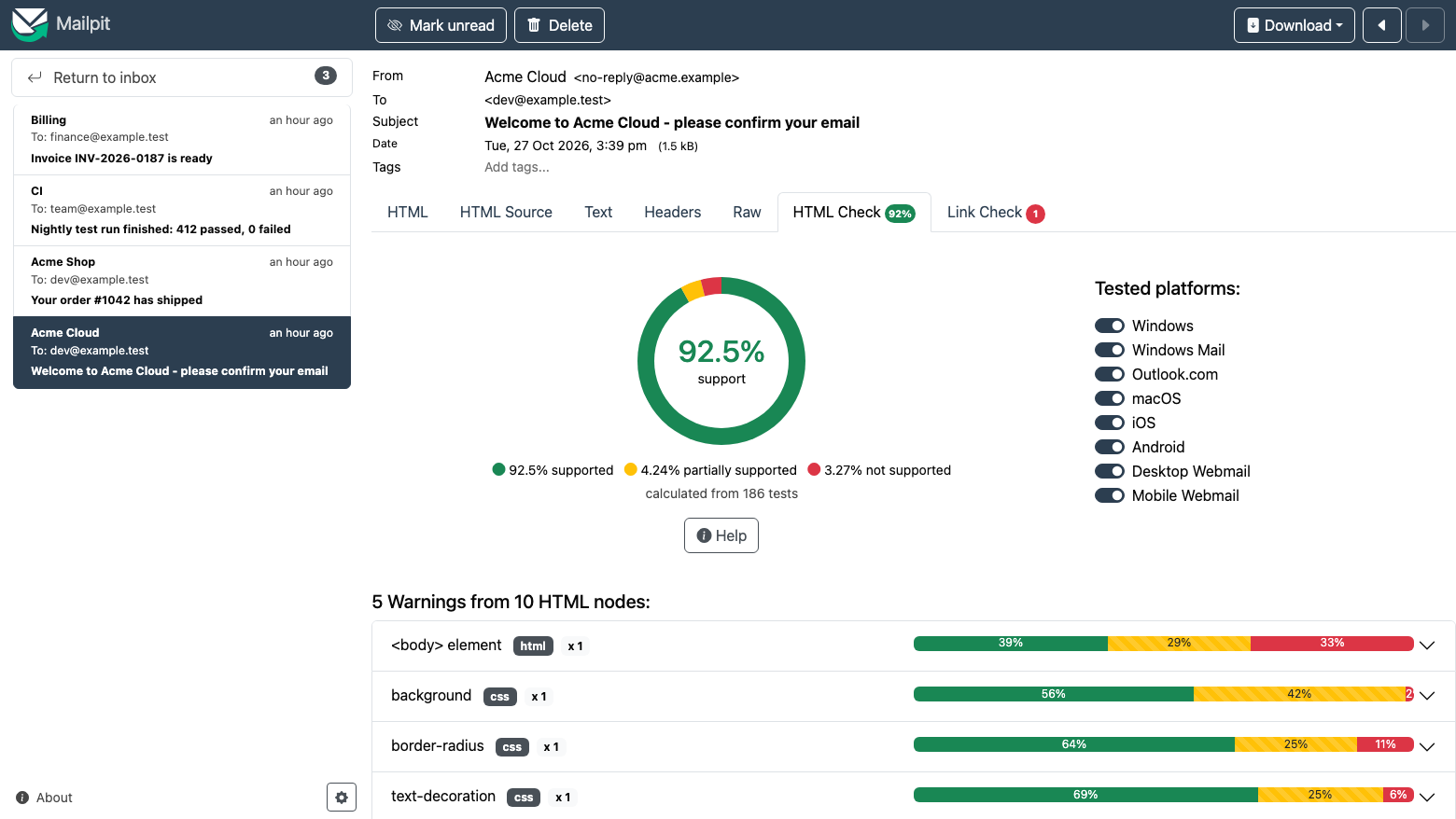The image size is (1456, 819).
Task: Return to inbox
Action: tap(182, 77)
